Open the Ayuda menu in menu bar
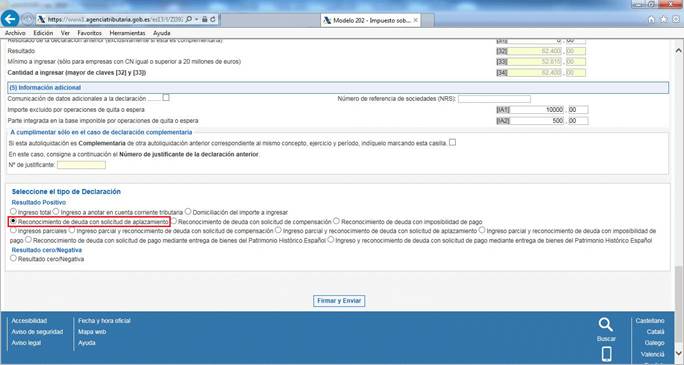 point(162,33)
